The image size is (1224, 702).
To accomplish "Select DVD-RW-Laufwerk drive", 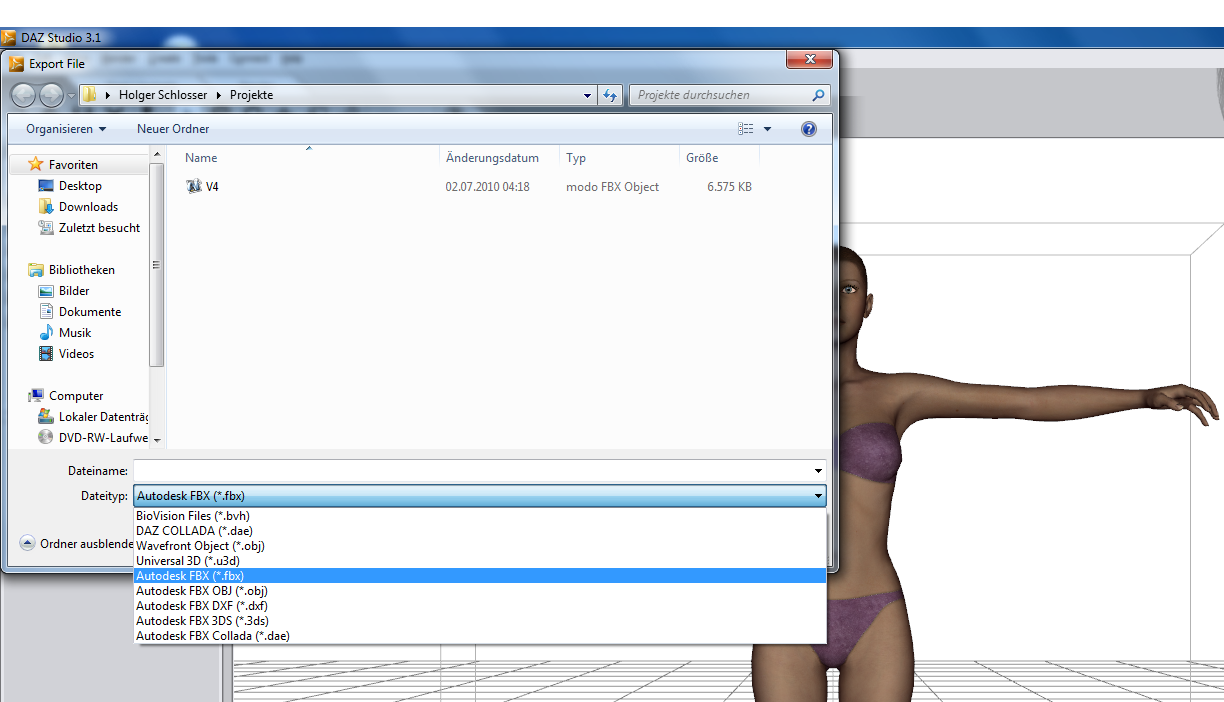I will click(x=103, y=438).
